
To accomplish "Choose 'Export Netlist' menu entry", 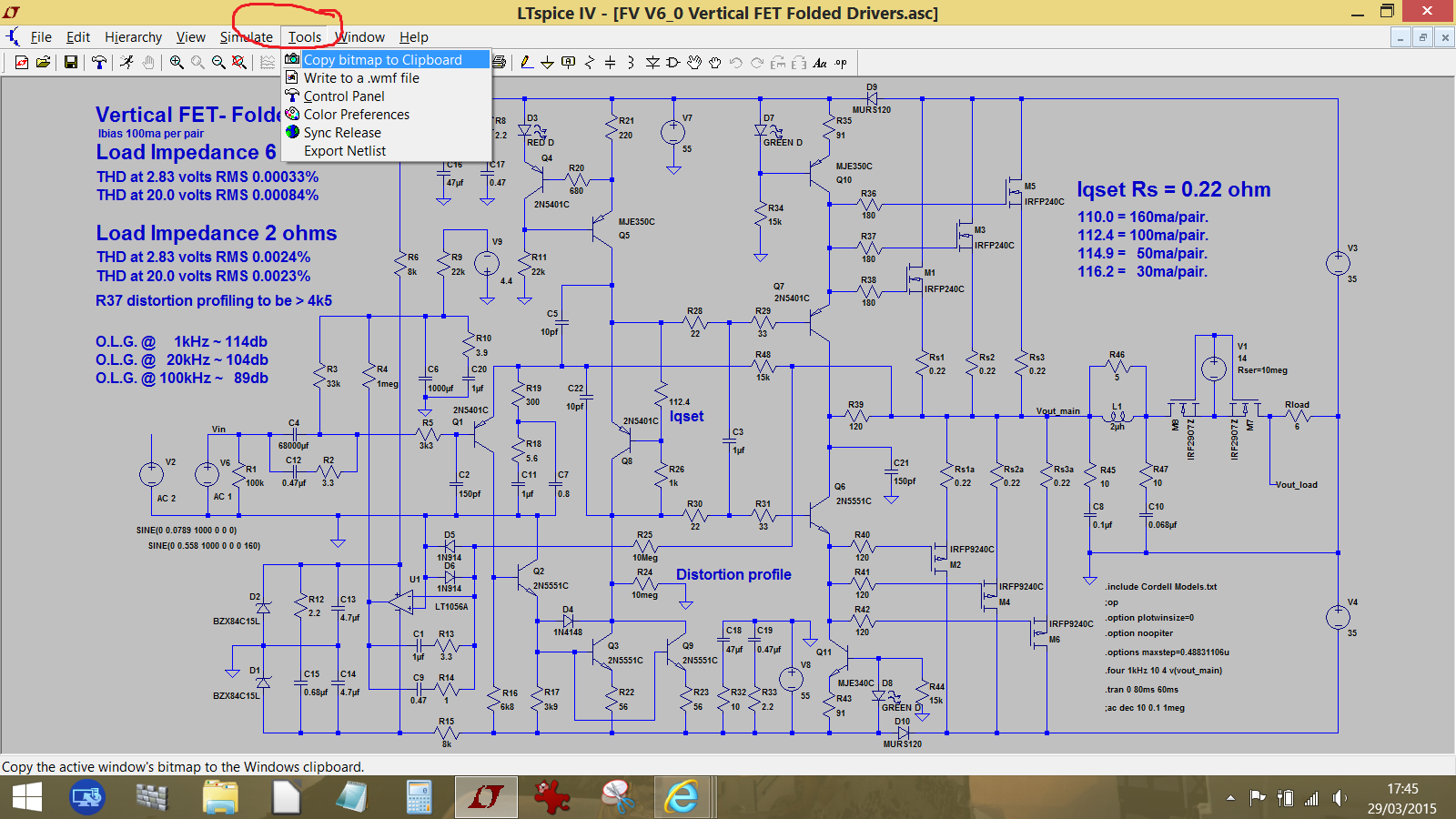I will [x=387, y=150].
